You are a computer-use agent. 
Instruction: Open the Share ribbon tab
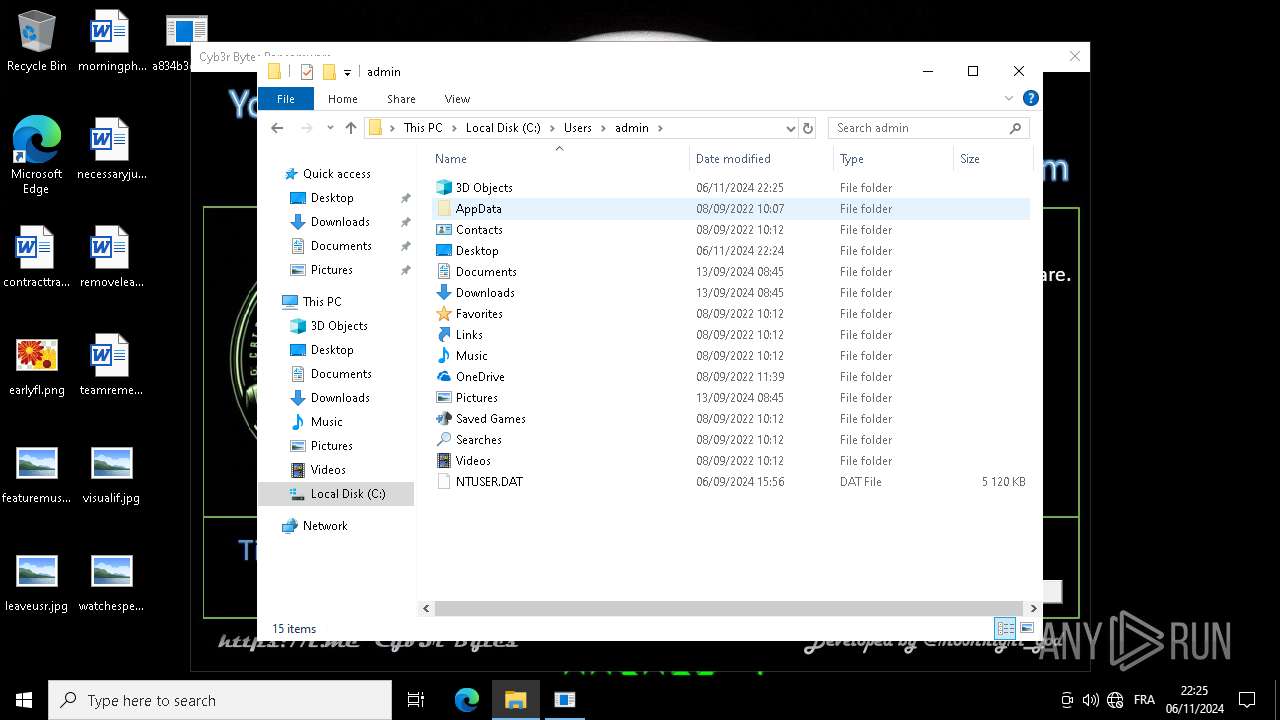401,99
